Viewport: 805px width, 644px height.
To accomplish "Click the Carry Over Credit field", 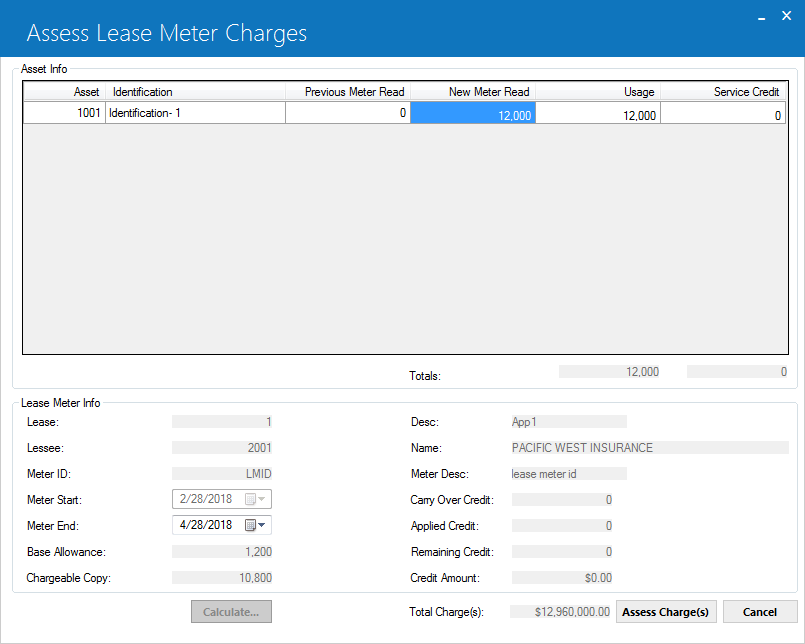I will pyautogui.click(x=562, y=500).
